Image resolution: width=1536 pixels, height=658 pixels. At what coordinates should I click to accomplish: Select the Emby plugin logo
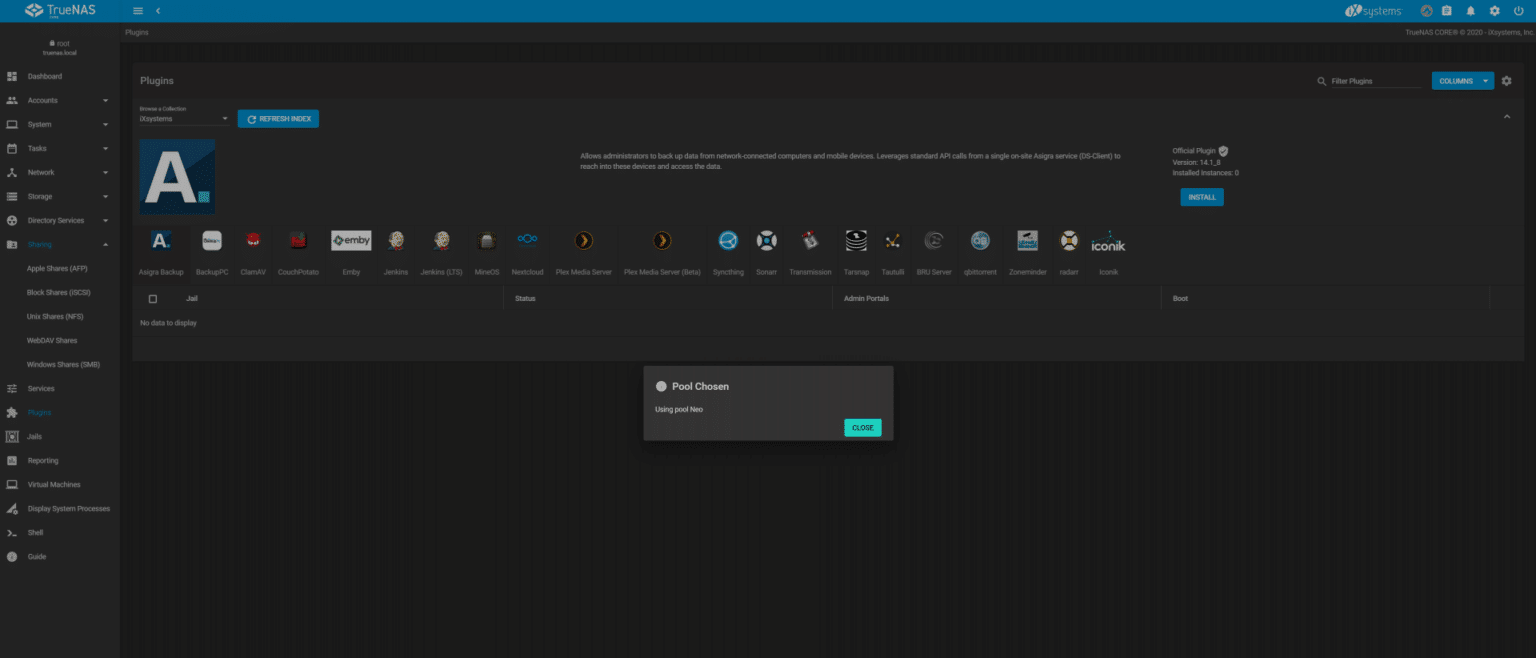tap(351, 240)
